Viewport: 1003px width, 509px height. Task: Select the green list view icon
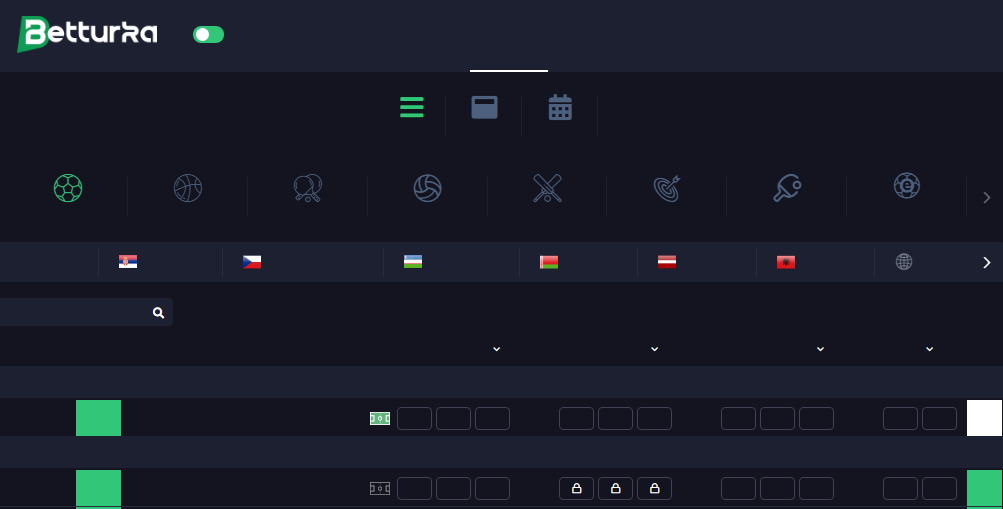tap(412, 107)
